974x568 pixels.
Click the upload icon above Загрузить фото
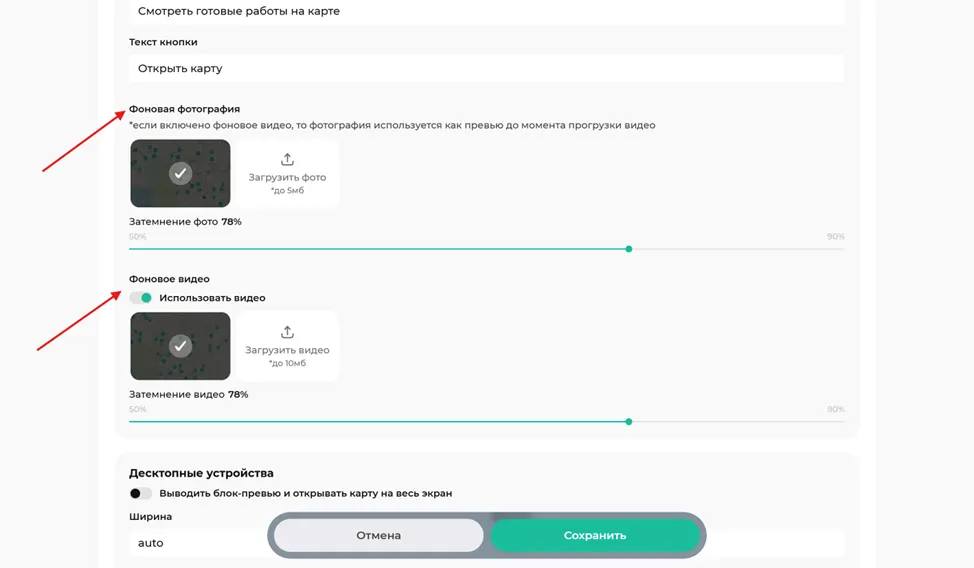tap(287, 159)
